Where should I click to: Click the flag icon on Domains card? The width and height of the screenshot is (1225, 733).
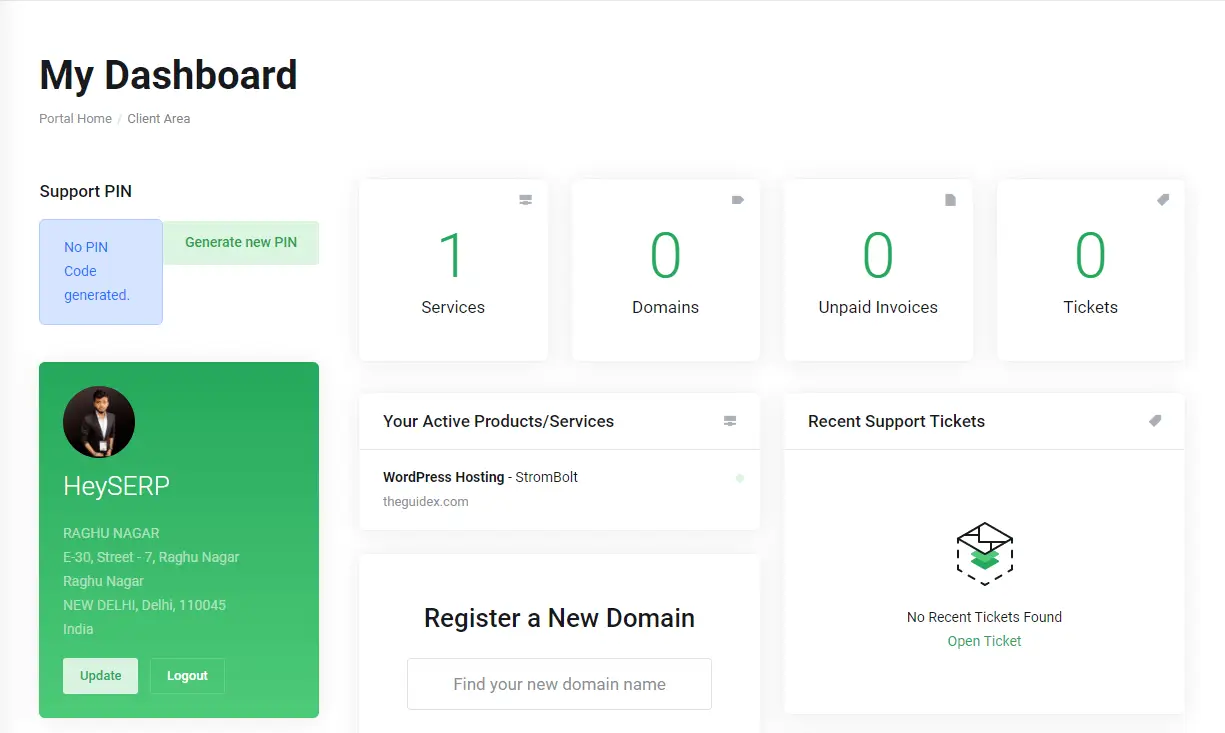pos(738,200)
